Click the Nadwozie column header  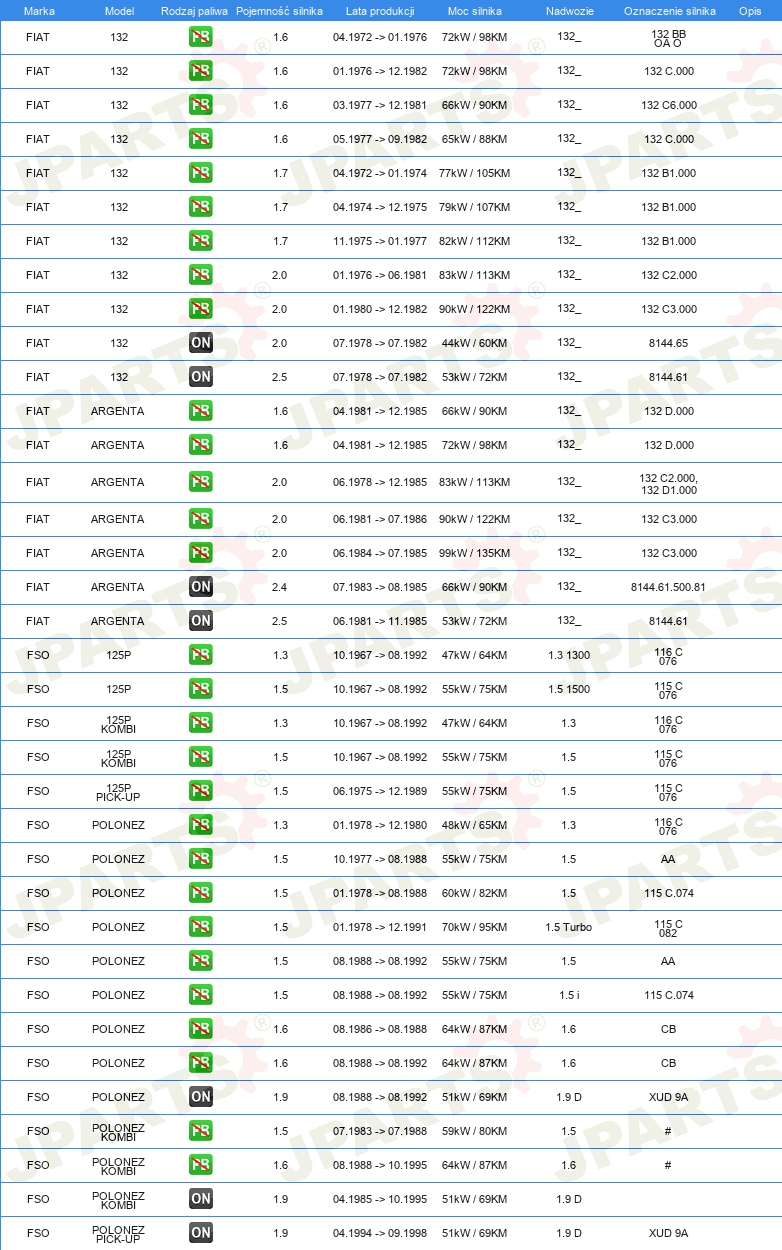click(x=569, y=11)
